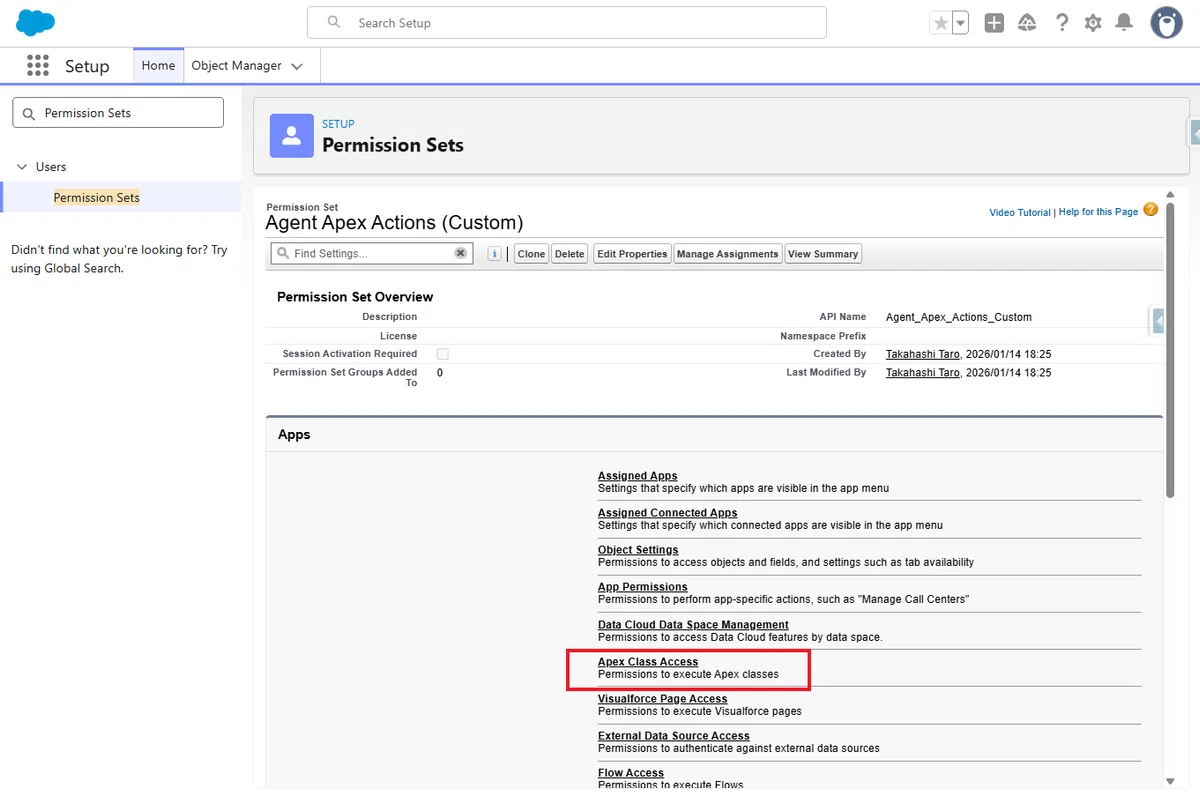Open the Notifications bell
Image resolution: width=1200 pixels, height=796 pixels.
[1125, 23]
